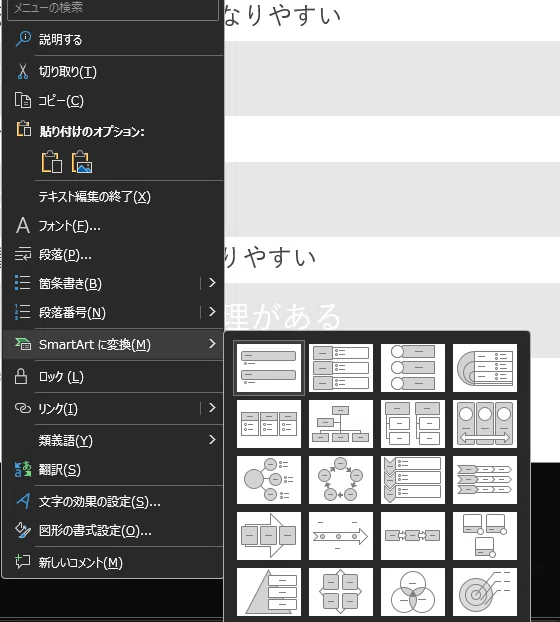Select the basic cycle SmartArt layout
Viewport: 560px width, 622px height.
341,480
